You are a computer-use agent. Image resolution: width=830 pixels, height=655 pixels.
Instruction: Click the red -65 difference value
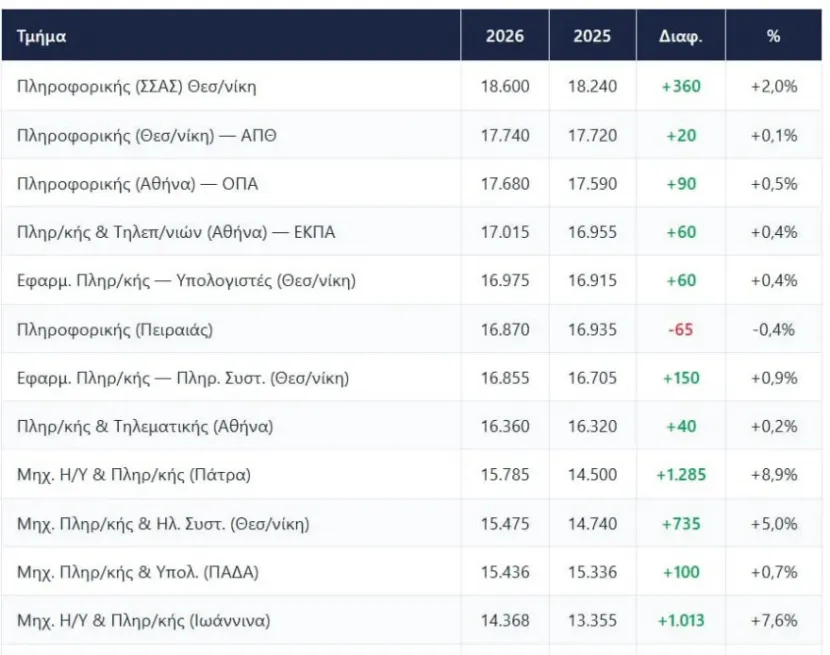pos(680,329)
